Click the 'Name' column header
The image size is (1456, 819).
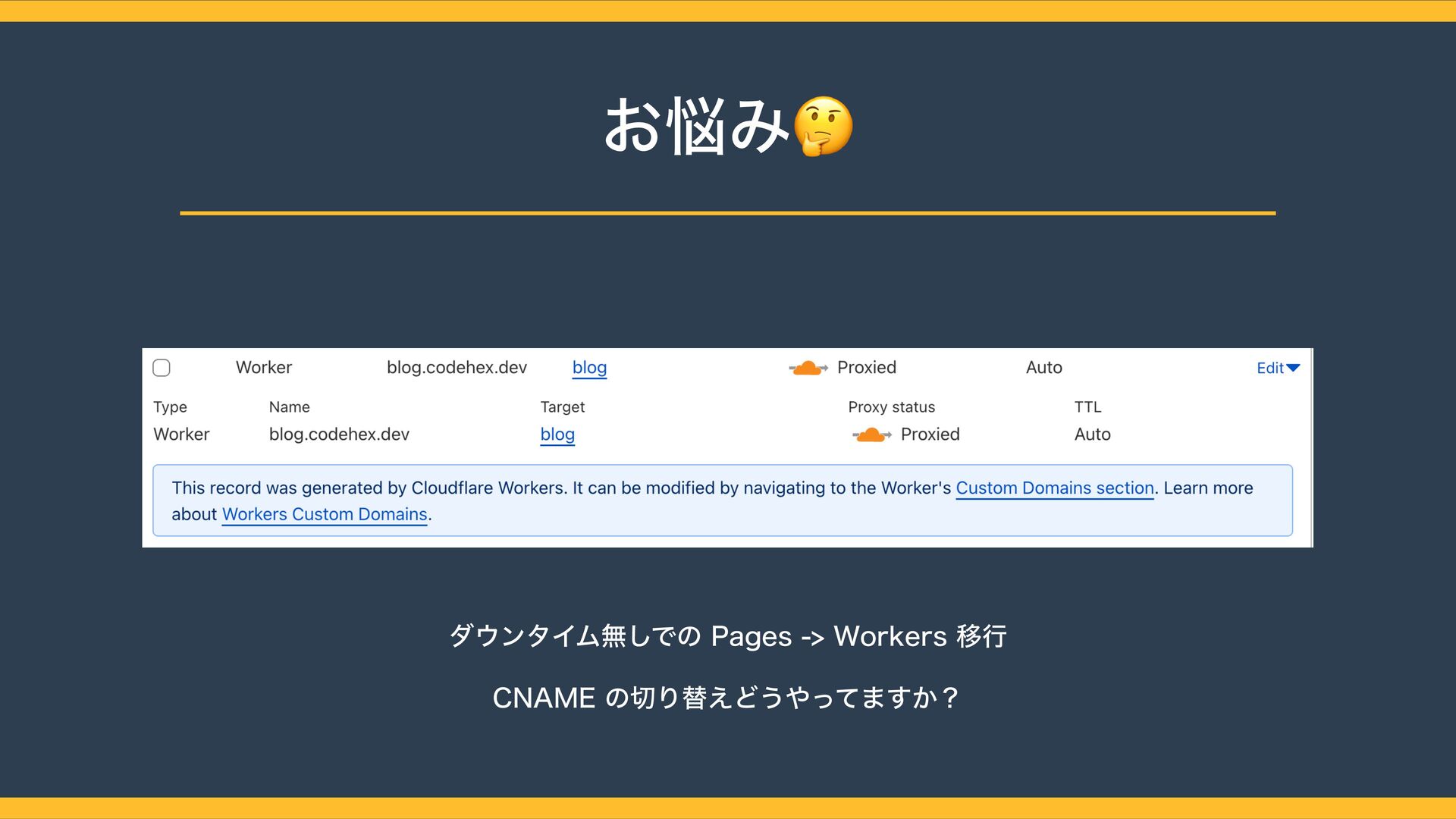pyautogui.click(x=290, y=407)
